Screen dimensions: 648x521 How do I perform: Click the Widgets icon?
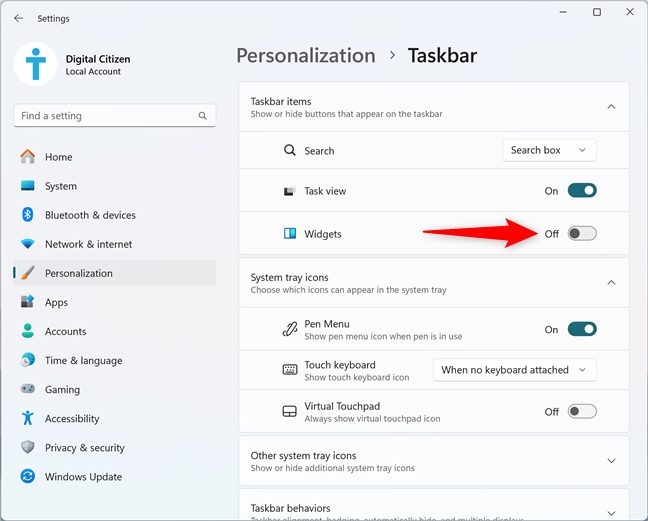pos(290,233)
